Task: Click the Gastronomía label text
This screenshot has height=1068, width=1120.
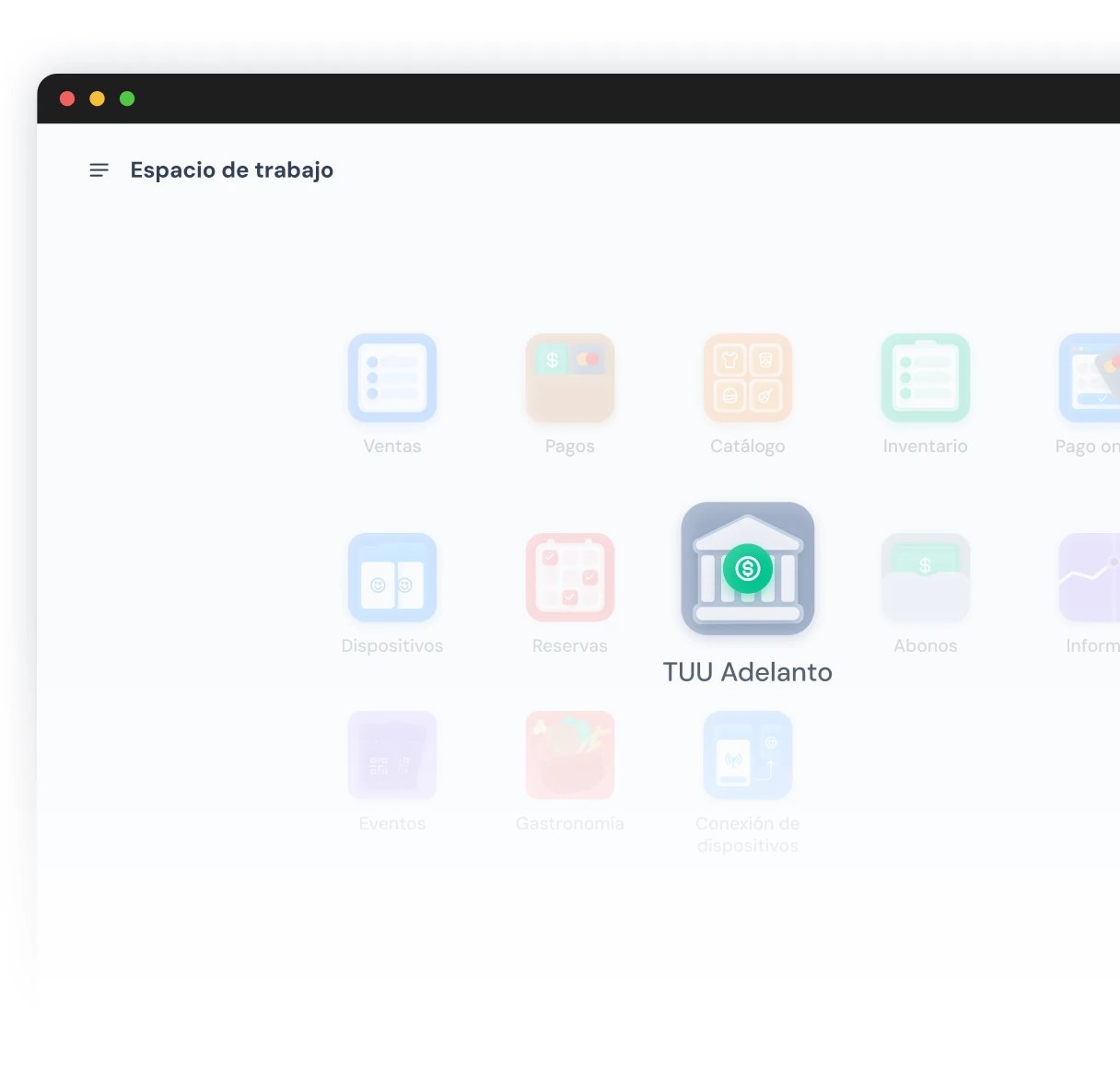Action: click(570, 824)
